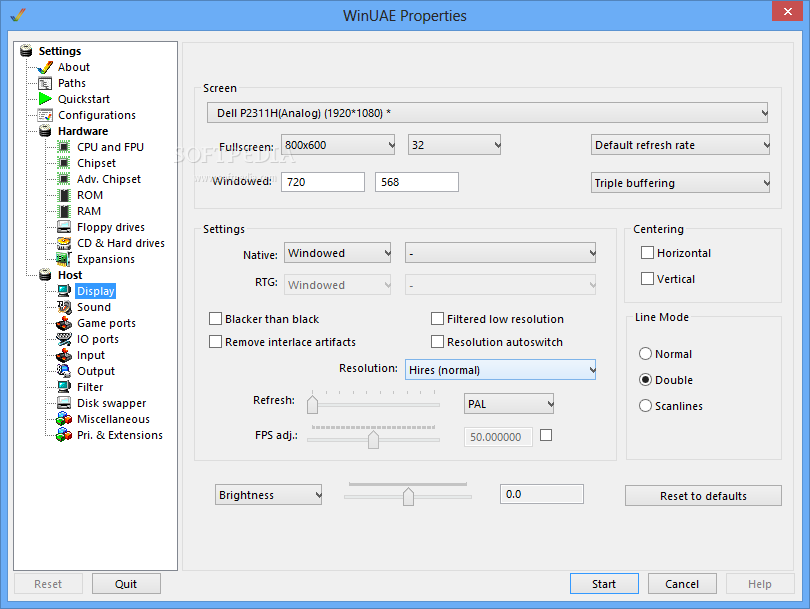Open the Sound settings page
The width and height of the screenshot is (810, 609).
[94, 307]
